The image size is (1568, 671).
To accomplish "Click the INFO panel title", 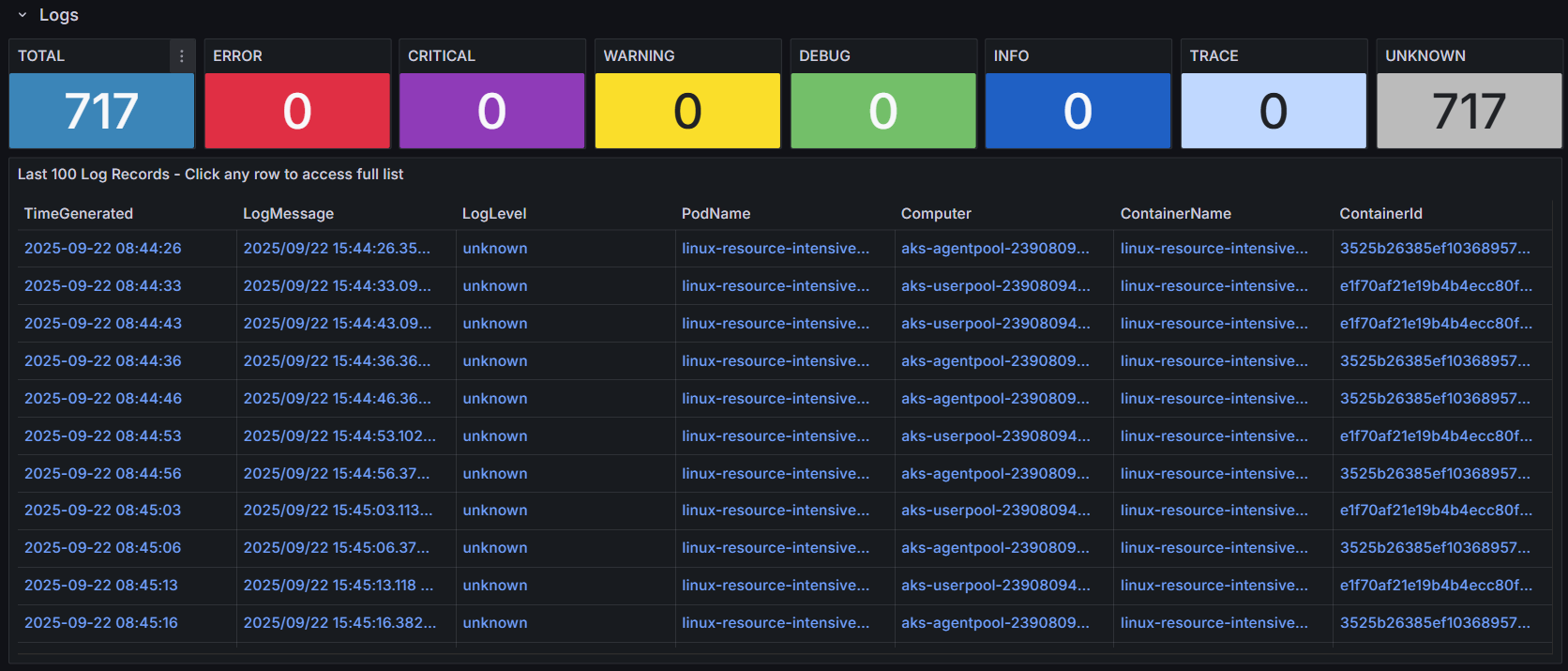I will tap(1011, 56).
